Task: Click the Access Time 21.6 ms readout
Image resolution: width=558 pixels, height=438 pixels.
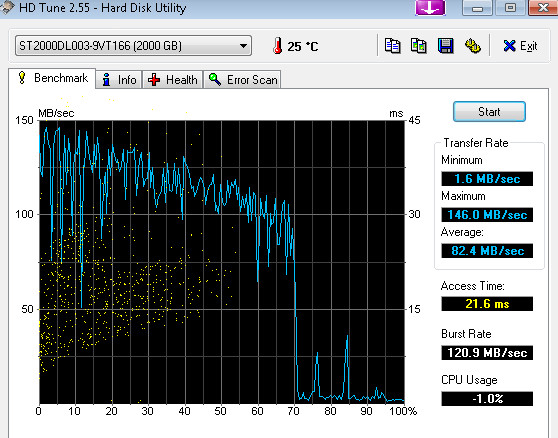Action: click(x=487, y=304)
